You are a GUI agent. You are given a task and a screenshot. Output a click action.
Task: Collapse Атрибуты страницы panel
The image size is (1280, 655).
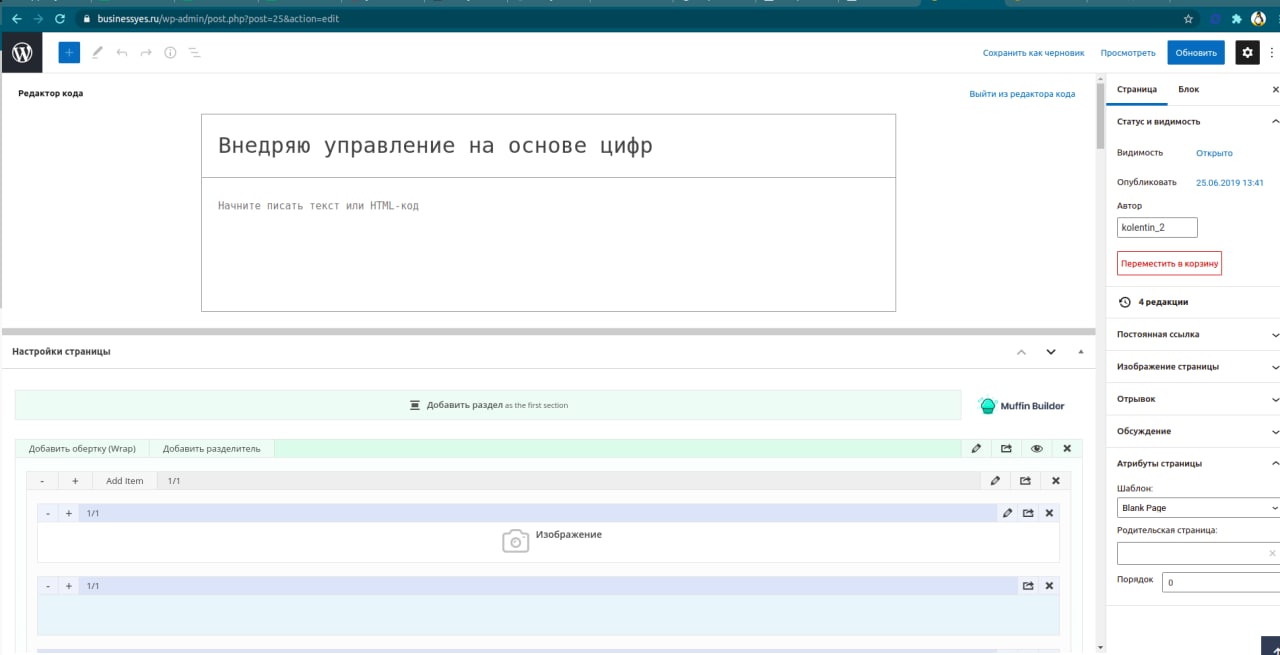point(1274,464)
